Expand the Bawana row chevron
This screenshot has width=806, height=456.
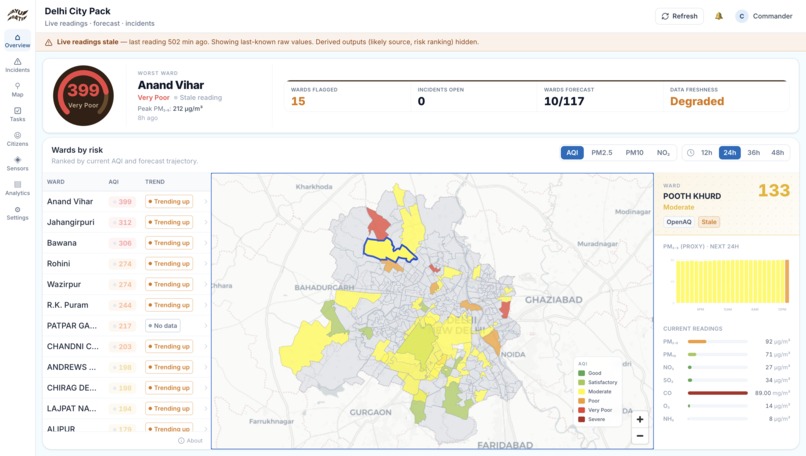[x=206, y=243]
